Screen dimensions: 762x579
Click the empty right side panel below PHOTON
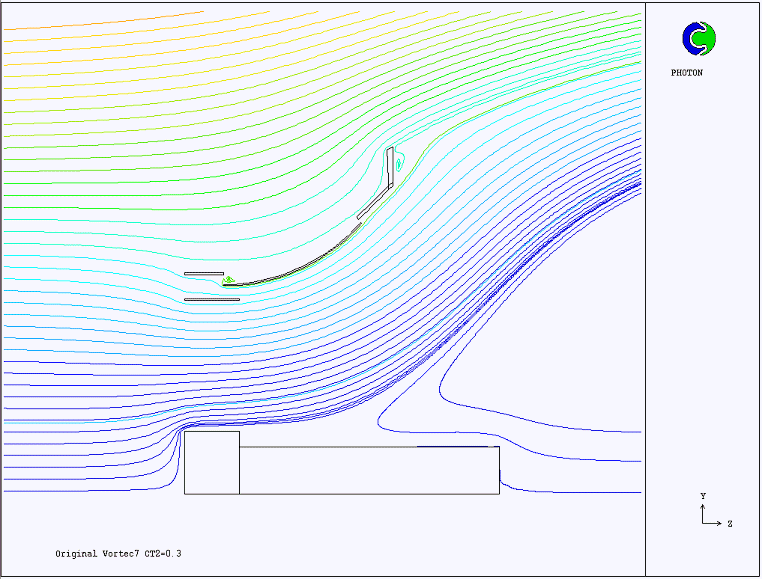coord(702,280)
